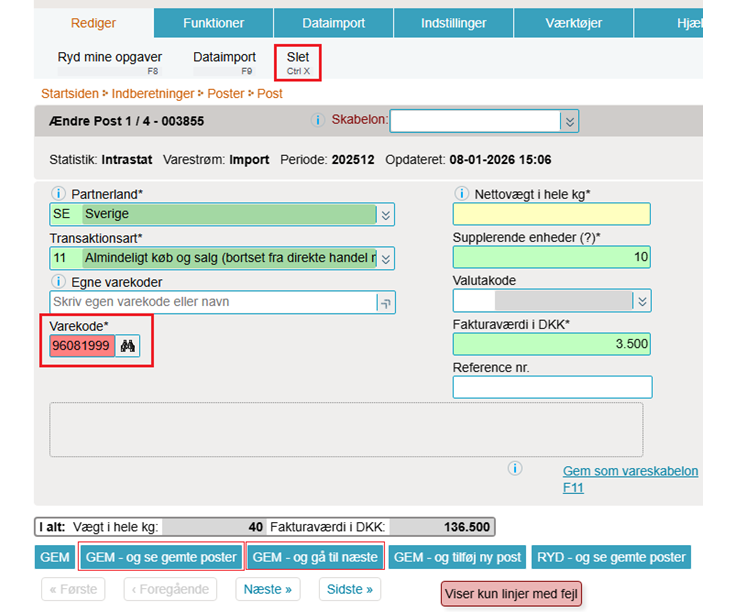Click the Nettovægt i hele kg field
This screenshot has width=736, height=612.
point(551,214)
